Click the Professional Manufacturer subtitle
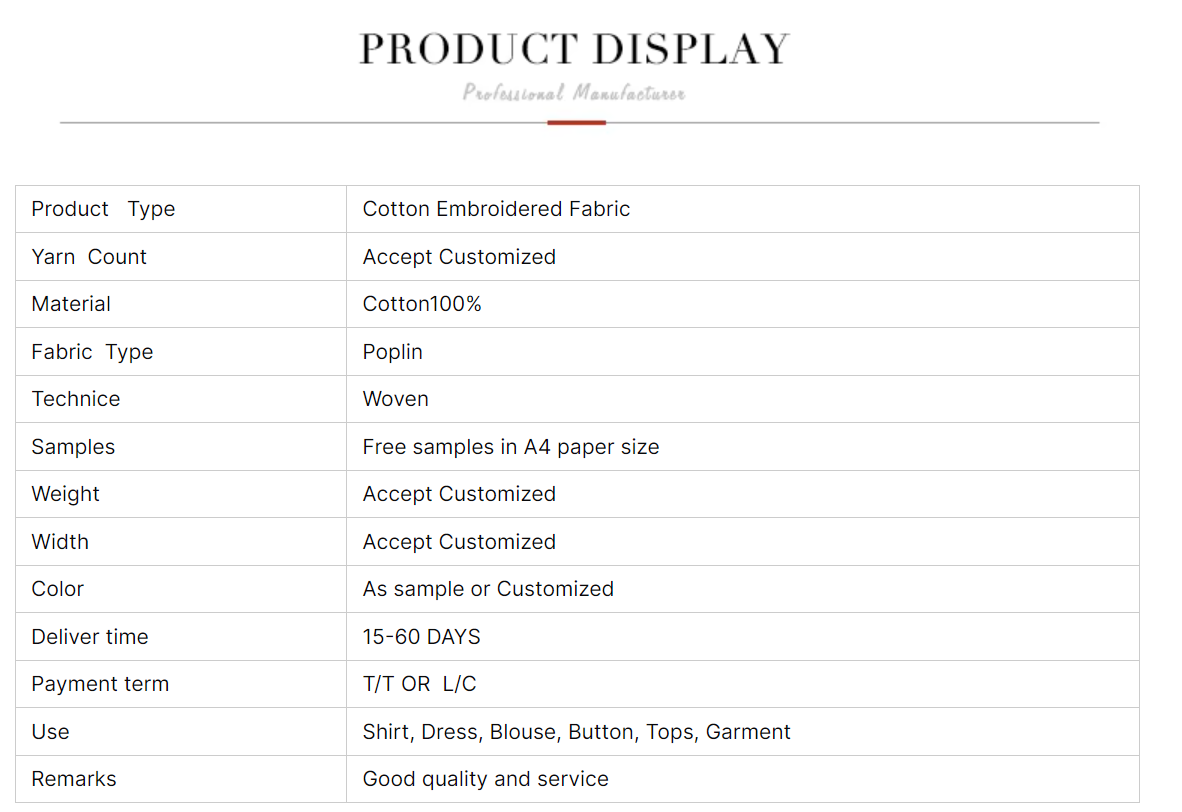Image resolution: width=1182 pixels, height=812 pixels. 574,93
